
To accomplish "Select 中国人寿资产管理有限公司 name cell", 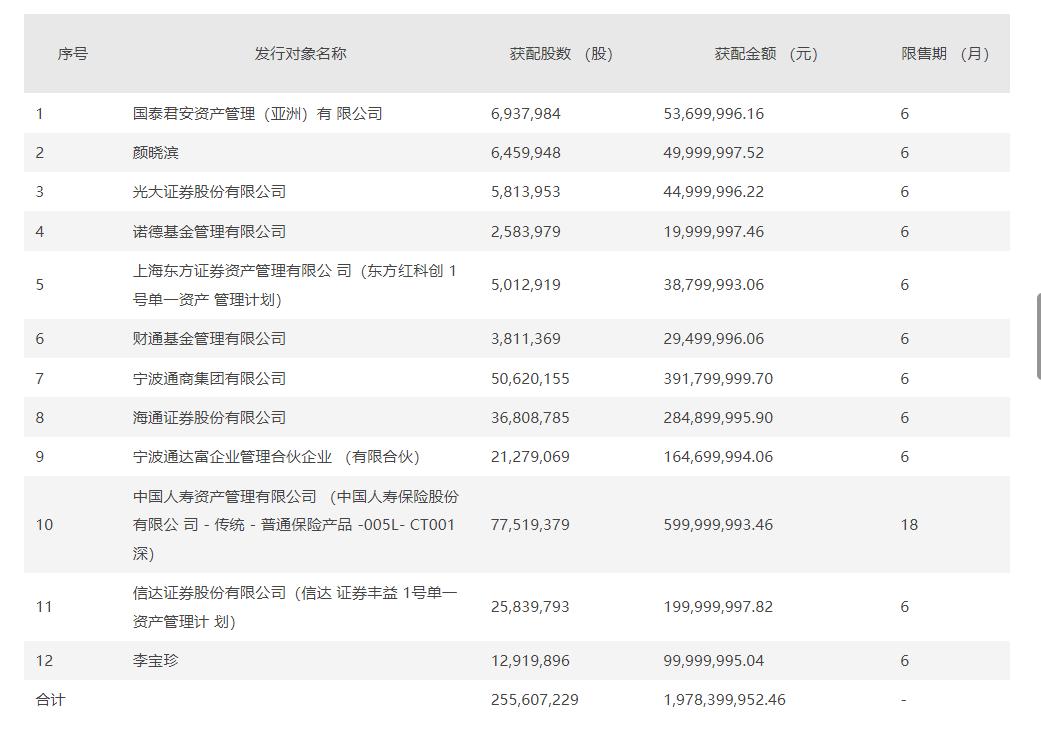I will tap(295, 525).
